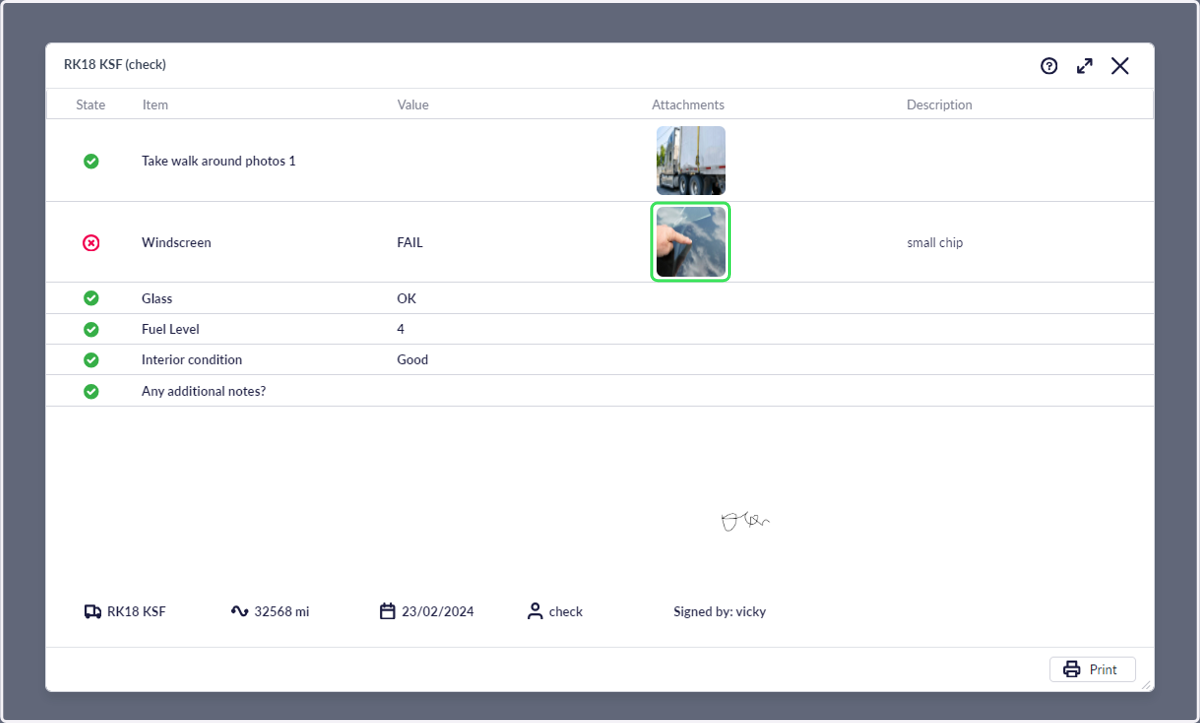This screenshot has width=1200, height=723.
Task: Select the Interior condition item text
Action: [192, 360]
